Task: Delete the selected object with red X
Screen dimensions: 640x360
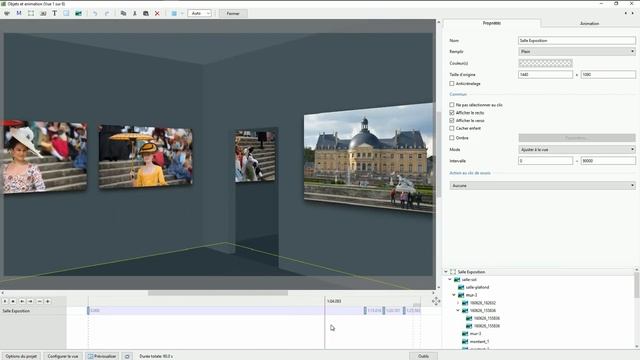Action: coord(157,13)
